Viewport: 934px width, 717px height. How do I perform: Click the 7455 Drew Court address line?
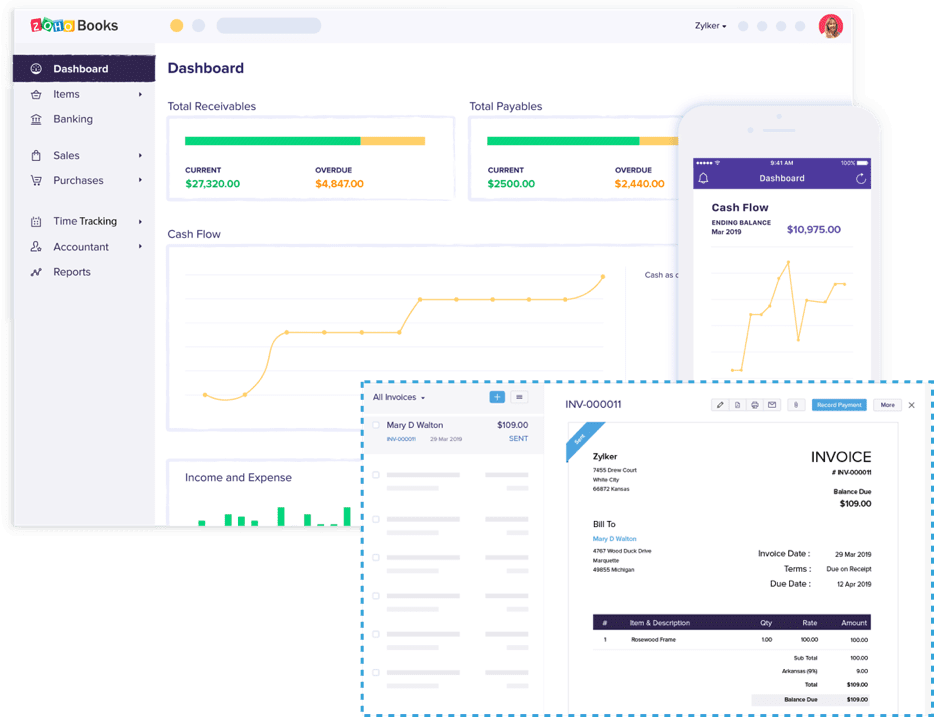[x=615, y=470]
